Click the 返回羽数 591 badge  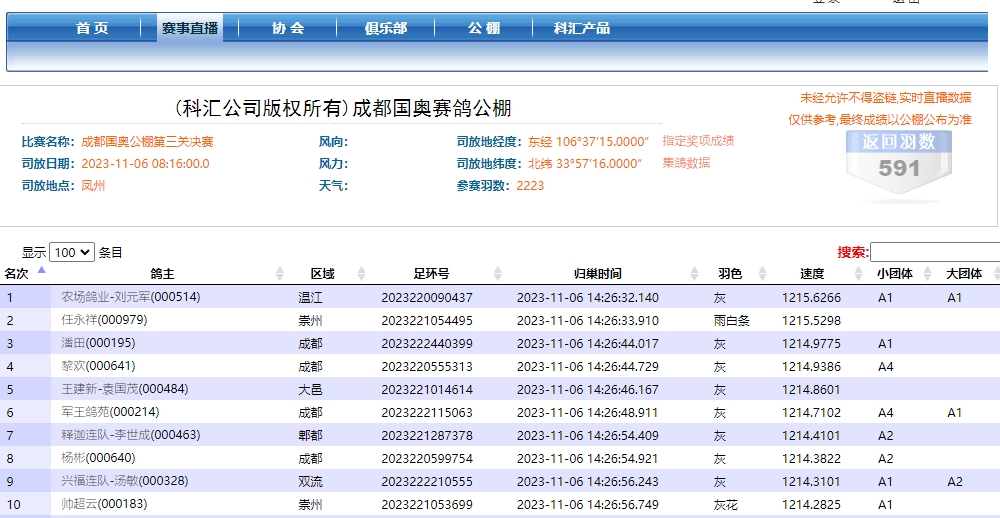pos(898,160)
